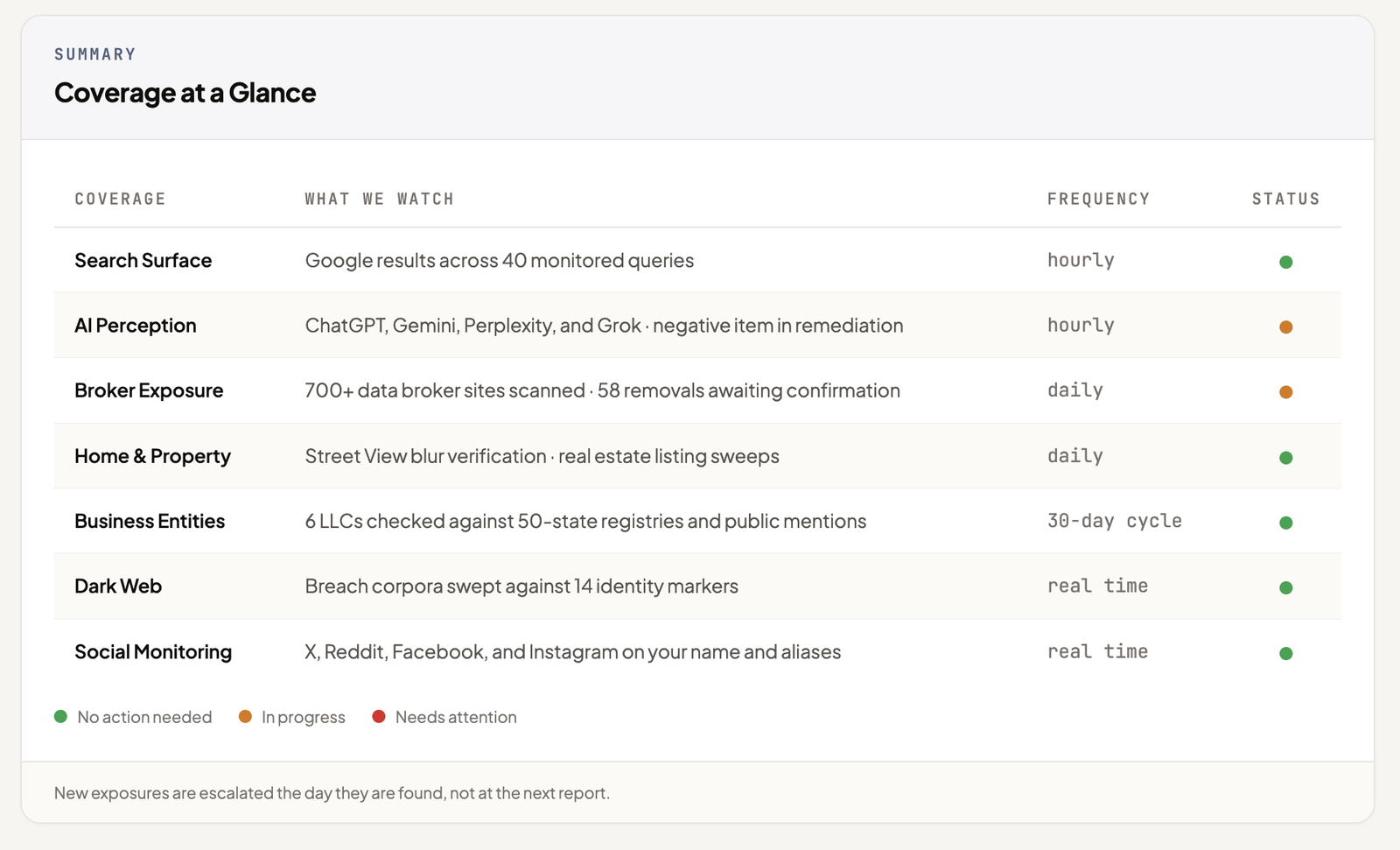Click the 'In progress' legend label
Viewport: 1400px width, 850px height.
click(304, 717)
